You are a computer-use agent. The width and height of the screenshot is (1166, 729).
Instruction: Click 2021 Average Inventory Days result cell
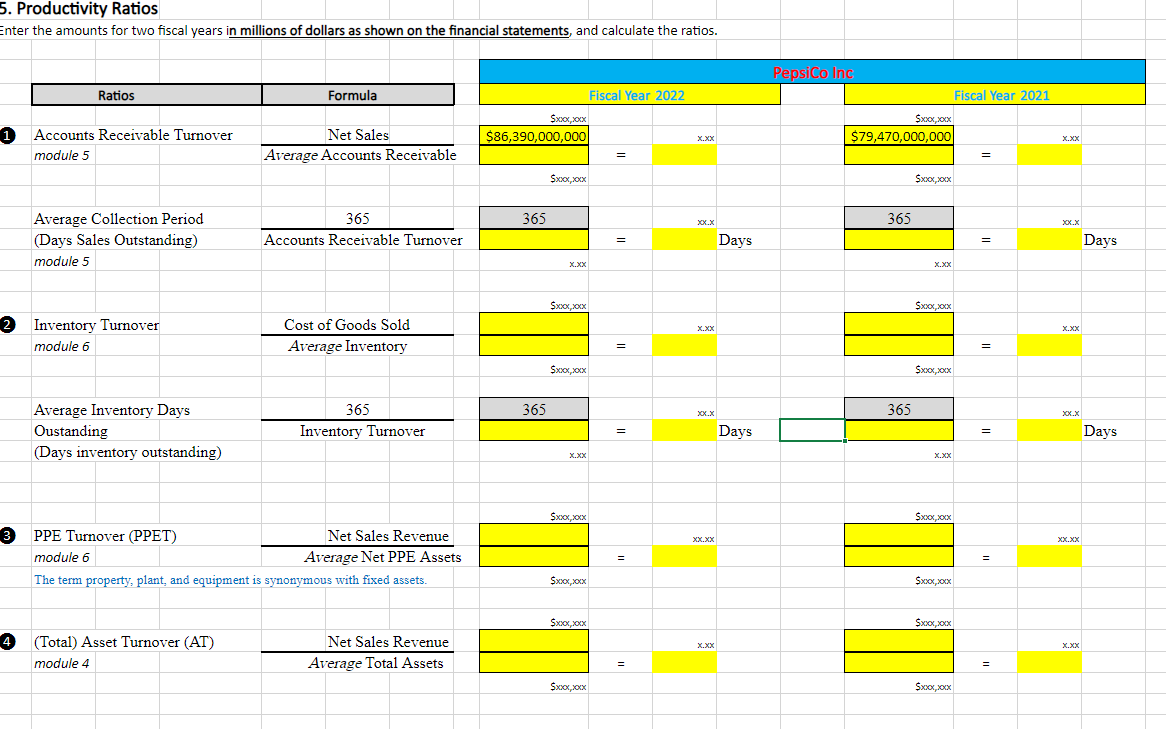(1049, 431)
